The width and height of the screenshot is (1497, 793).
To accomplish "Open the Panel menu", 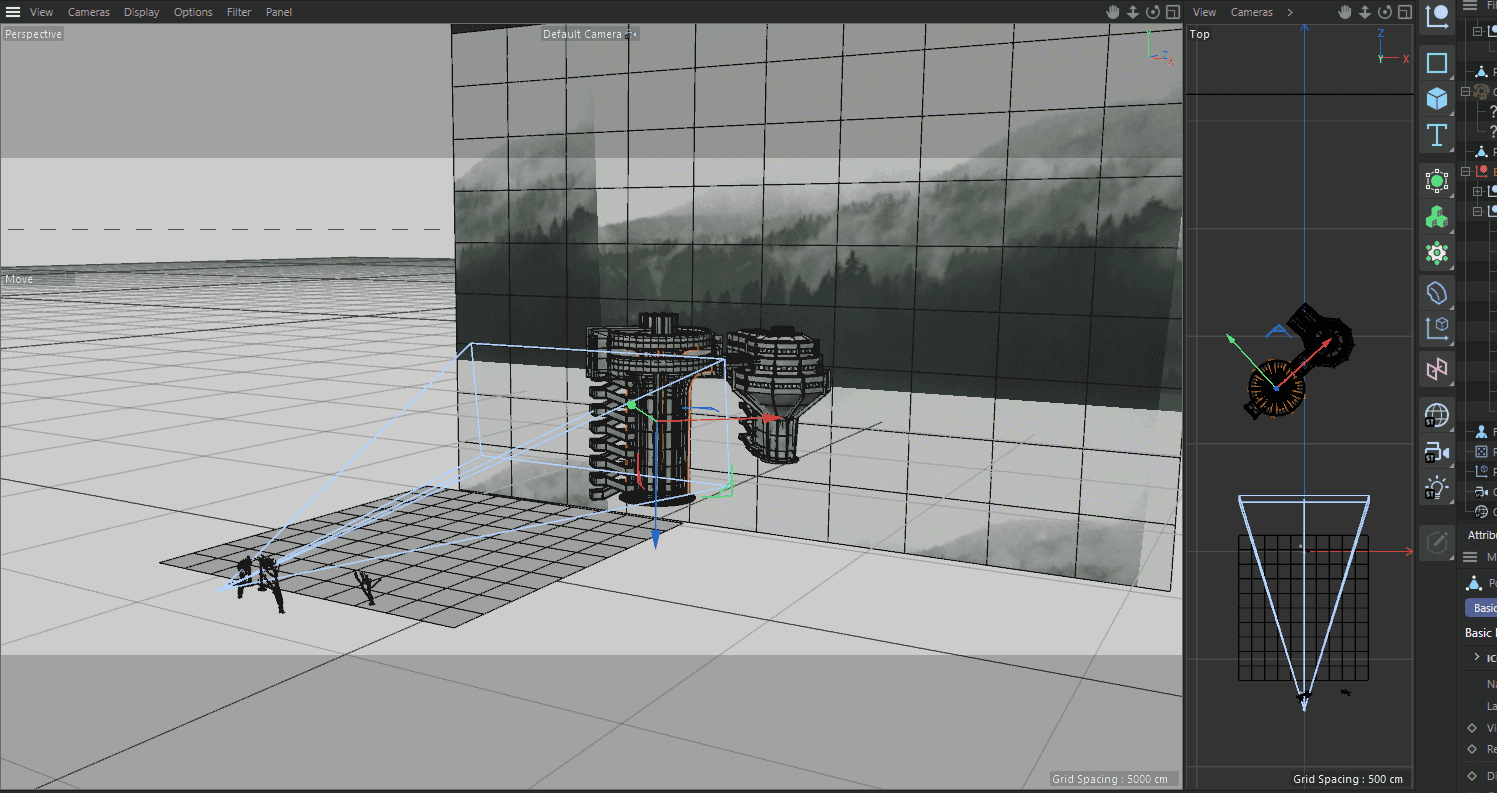I will click(x=279, y=12).
